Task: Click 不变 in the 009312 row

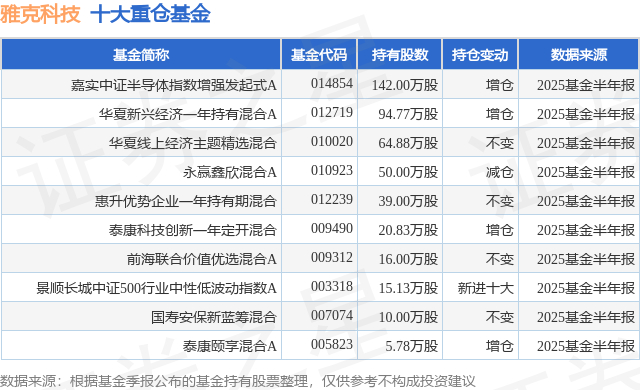Action: (500, 259)
